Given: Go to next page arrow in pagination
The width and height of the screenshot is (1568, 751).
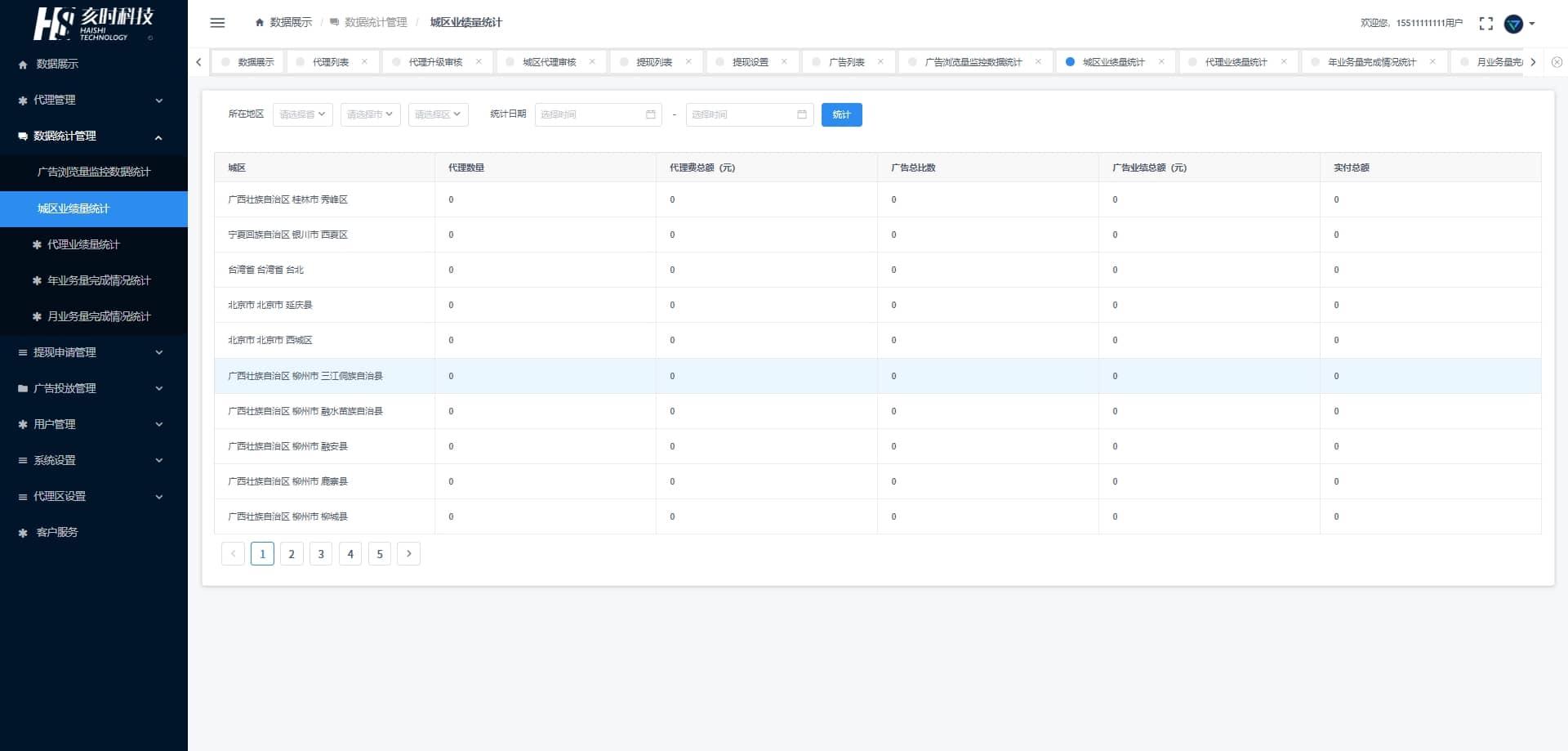Looking at the screenshot, I should (x=409, y=554).
